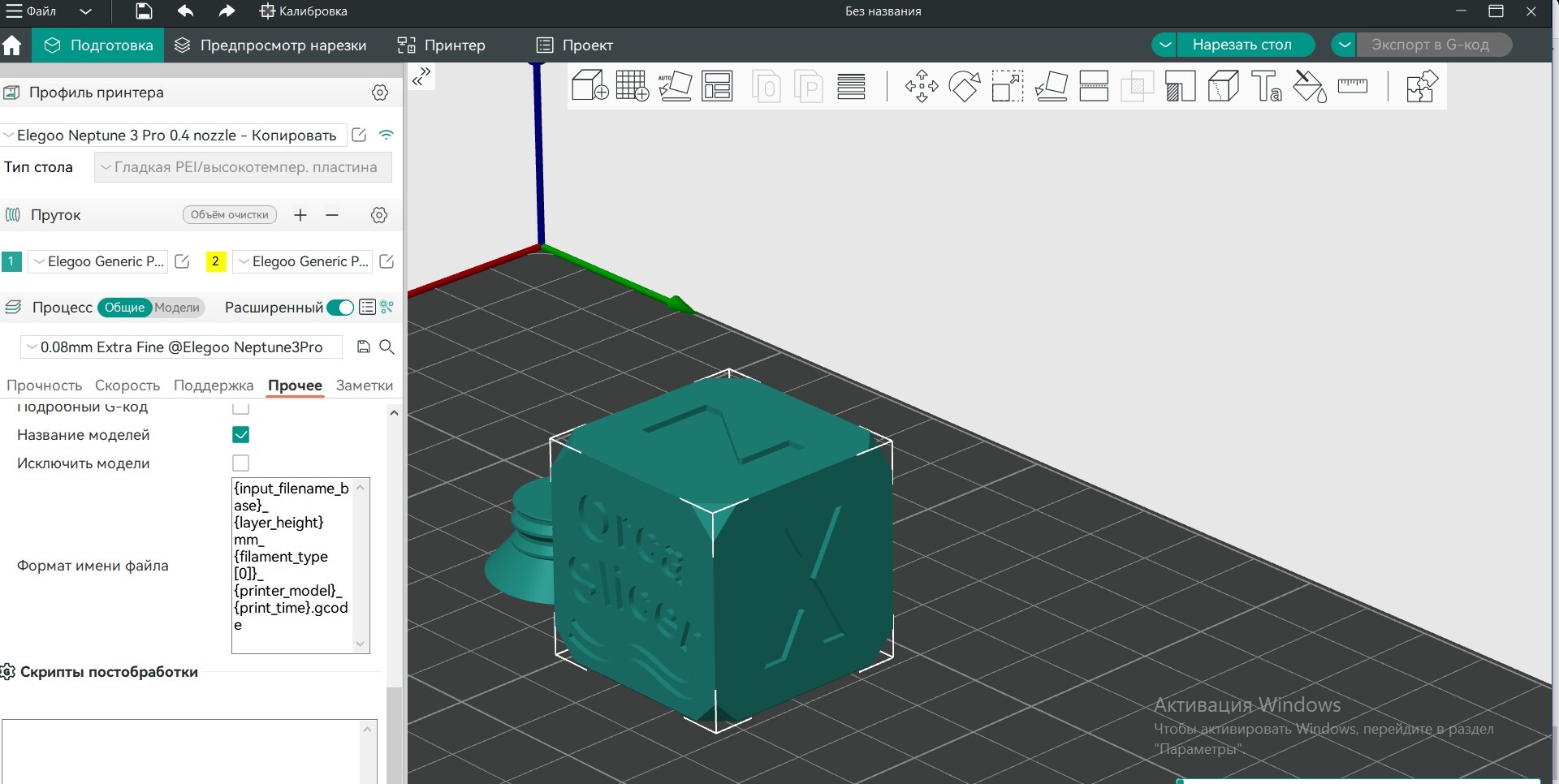Uncheck the Название моделей checkbox
1559x784 pixels.
click(x=240, y=435)
